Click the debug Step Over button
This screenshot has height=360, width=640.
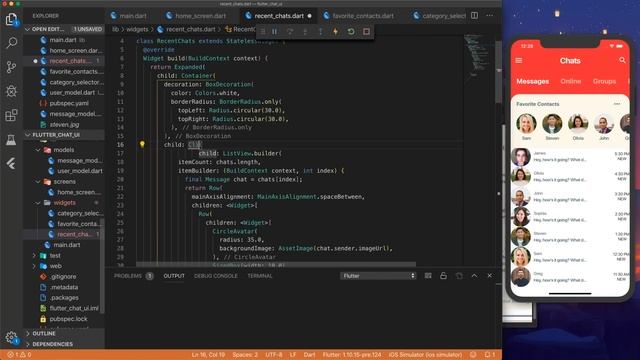[x=290, y=31]
